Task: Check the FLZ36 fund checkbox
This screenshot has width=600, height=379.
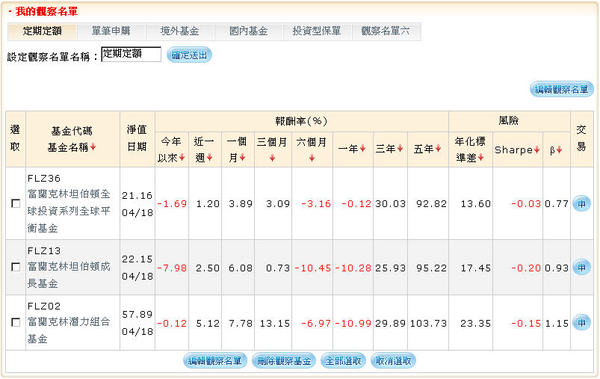Action: pos(16,203)
